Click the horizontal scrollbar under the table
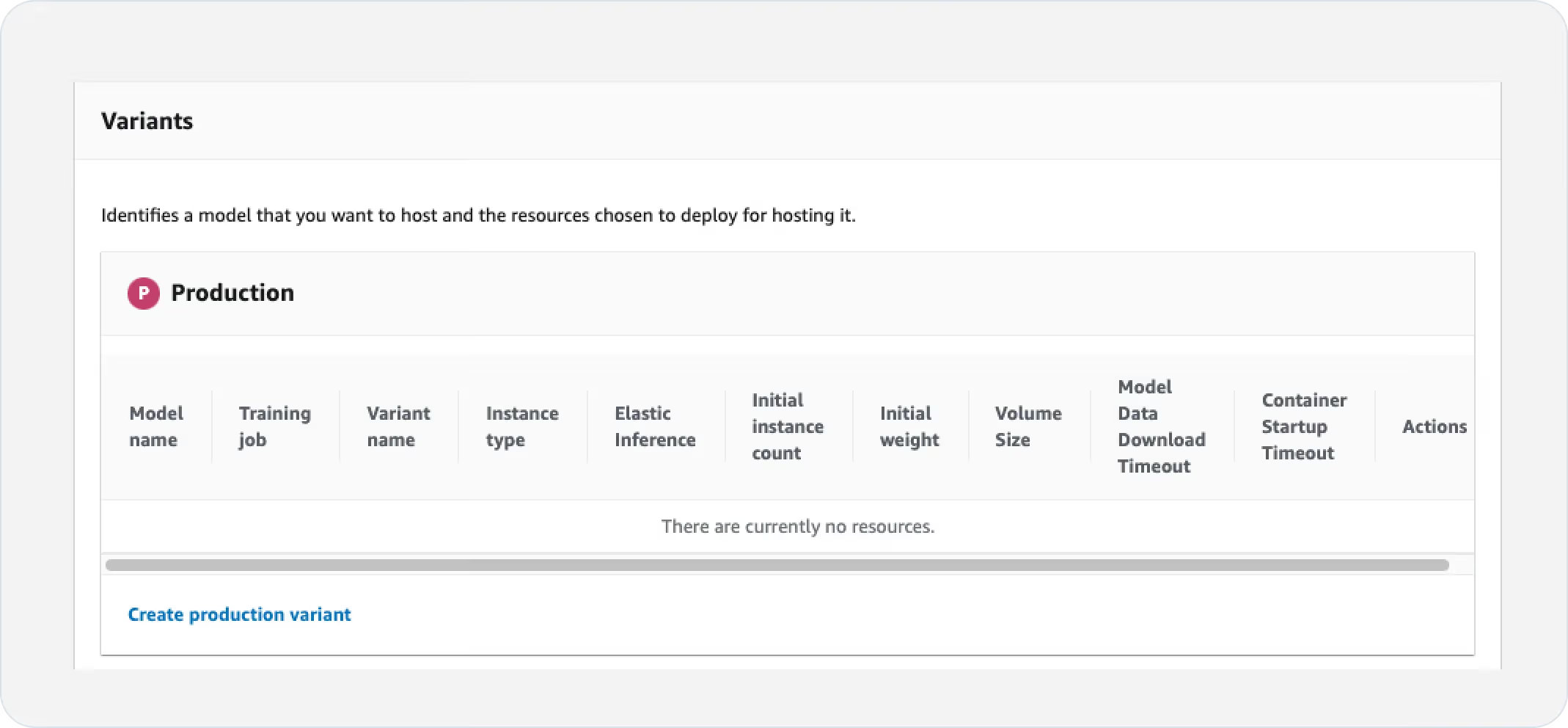Viewport: 1568px width, 728px height. [777, 565]
